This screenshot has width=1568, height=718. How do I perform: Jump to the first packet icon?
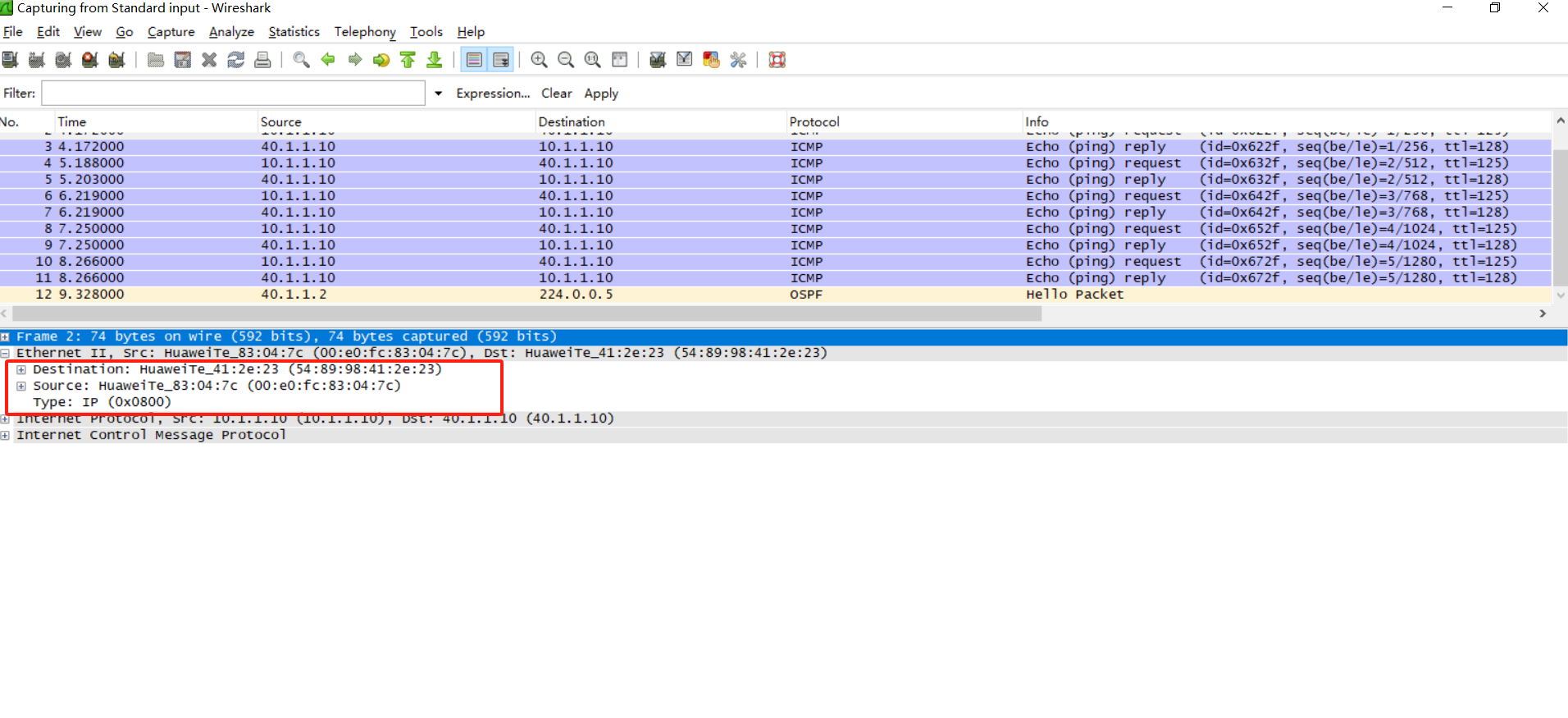click(408, 60)
